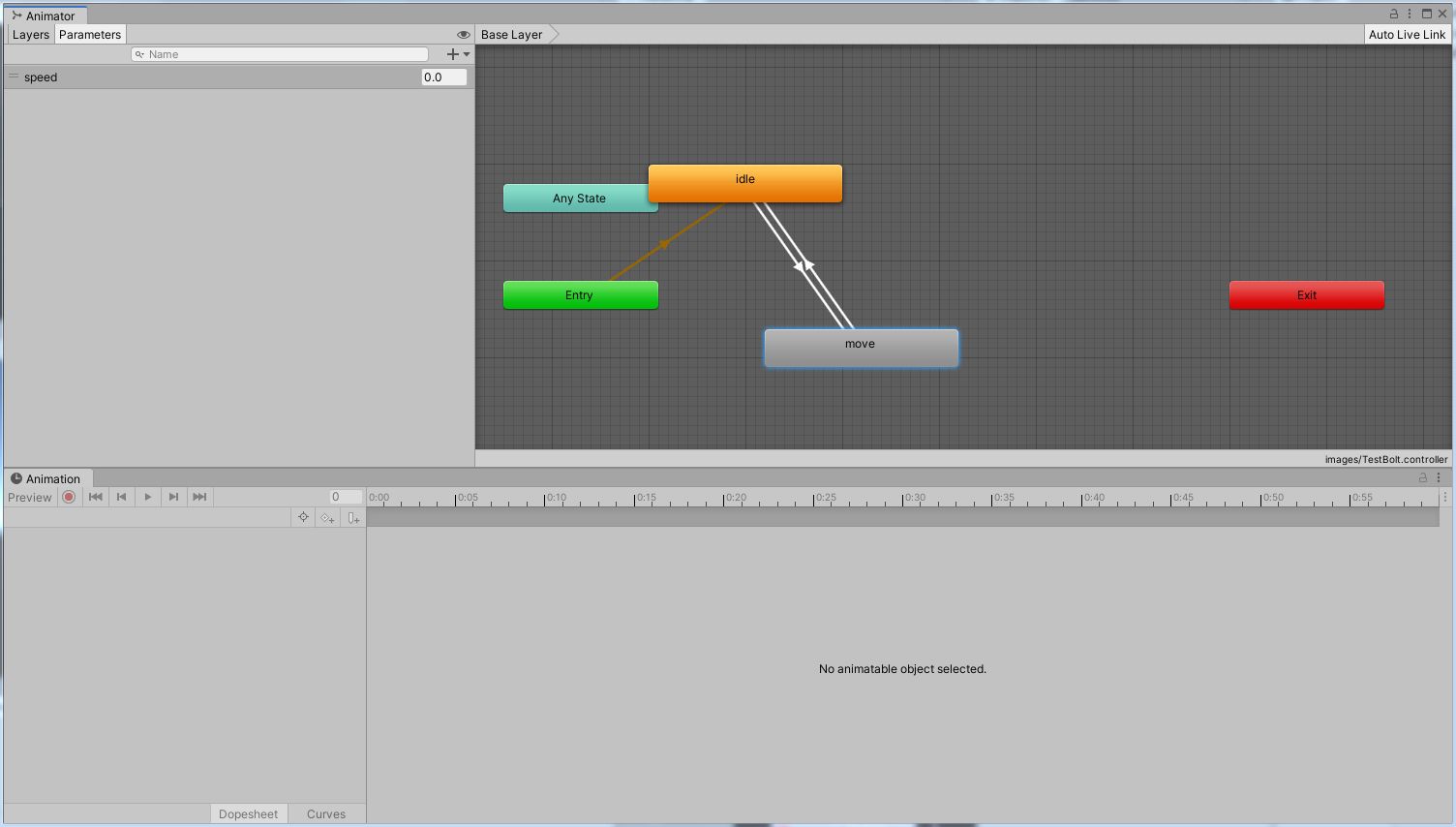Switch to the Layers tab
The image size is (1456, 827).
point(30,34)
